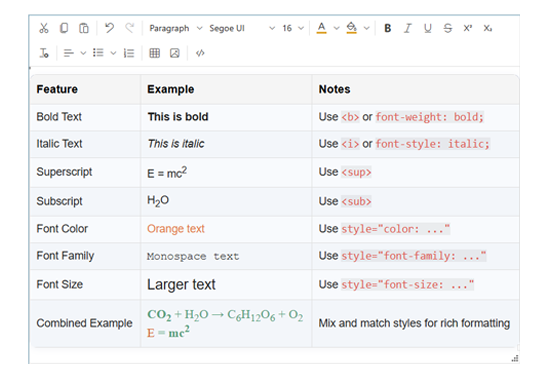Click the "Monospace text" example

(193, 256)
